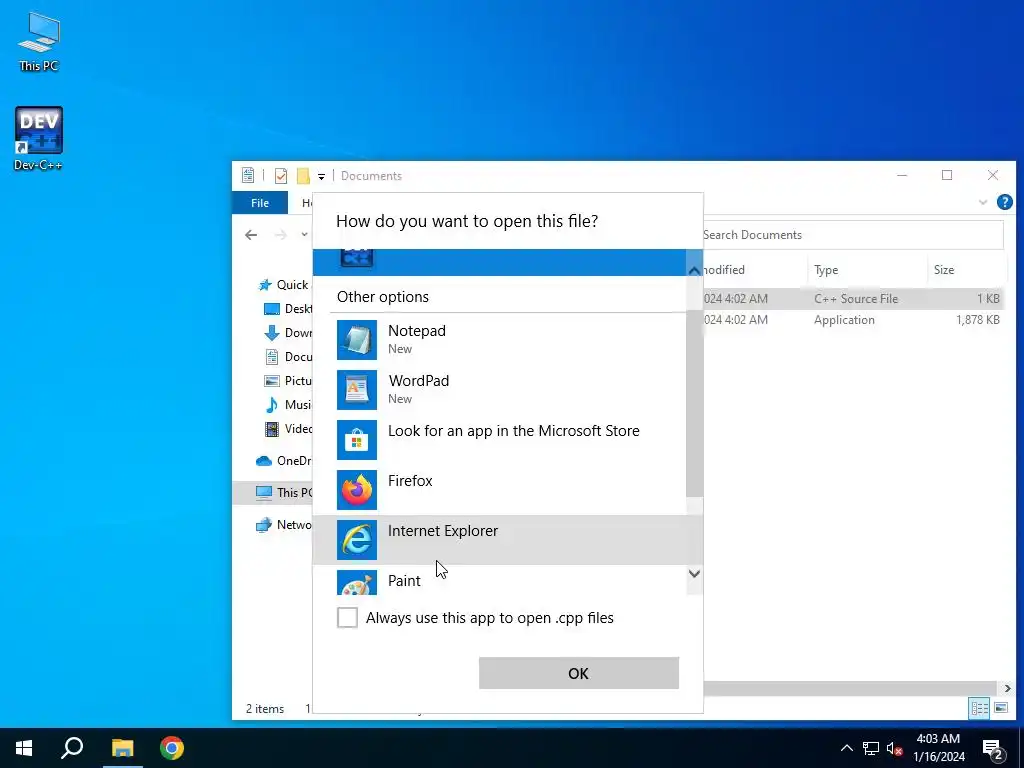Open OneDrive in the navigation pane
Image resolution: width=1024 pixels, height=768 pixels.
point(284,461)
